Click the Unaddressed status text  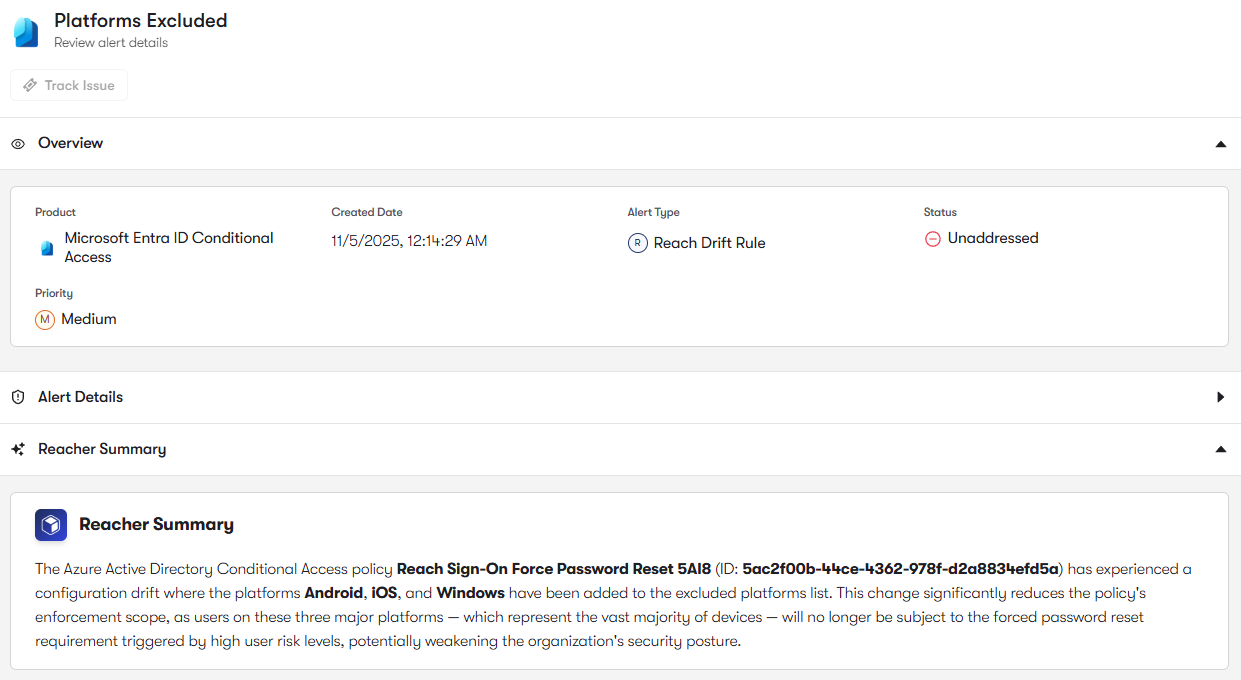993,238
